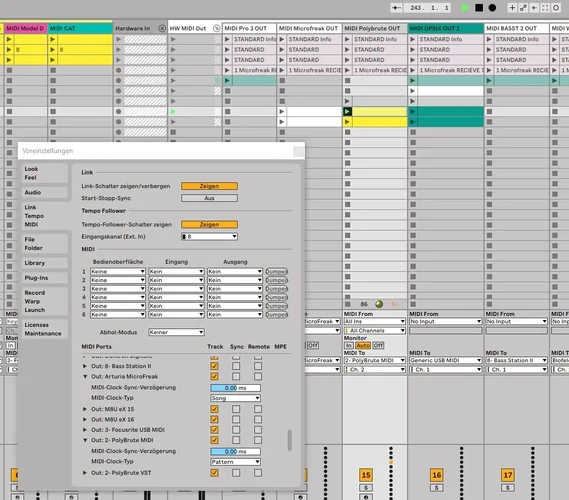Open Eingangskanal (Ext. In) dropdown
This screenshot has width=569, height=500.
pos(209,237)
